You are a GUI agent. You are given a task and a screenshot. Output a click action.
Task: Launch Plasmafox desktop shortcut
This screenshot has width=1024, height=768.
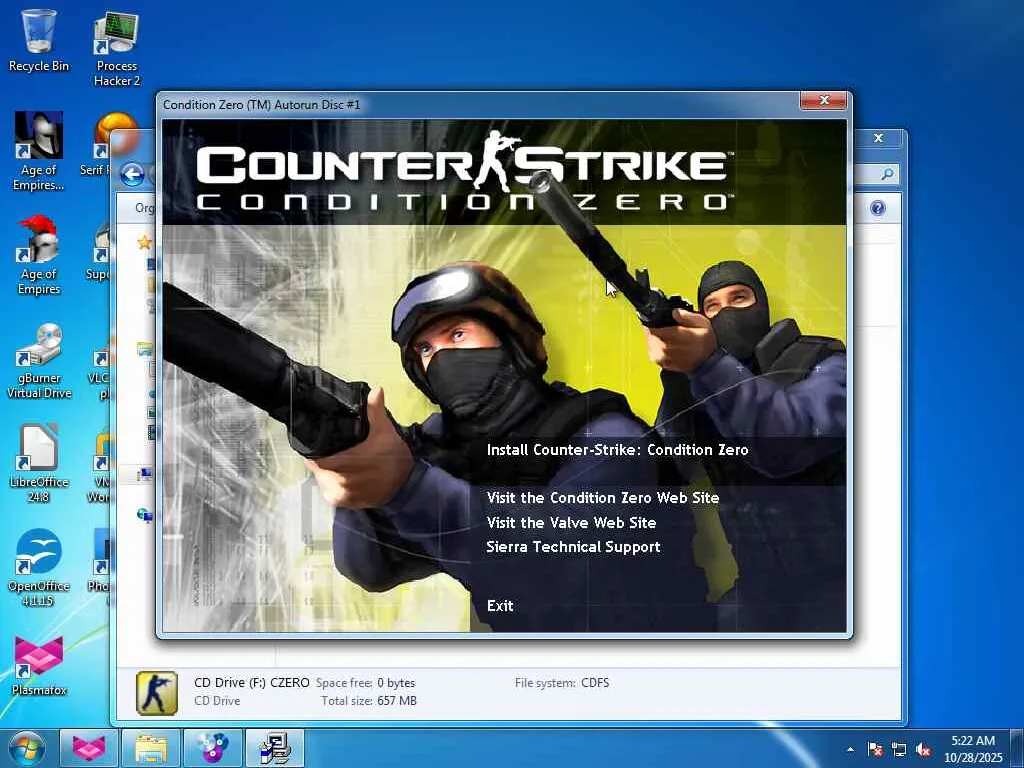[39, 665]
